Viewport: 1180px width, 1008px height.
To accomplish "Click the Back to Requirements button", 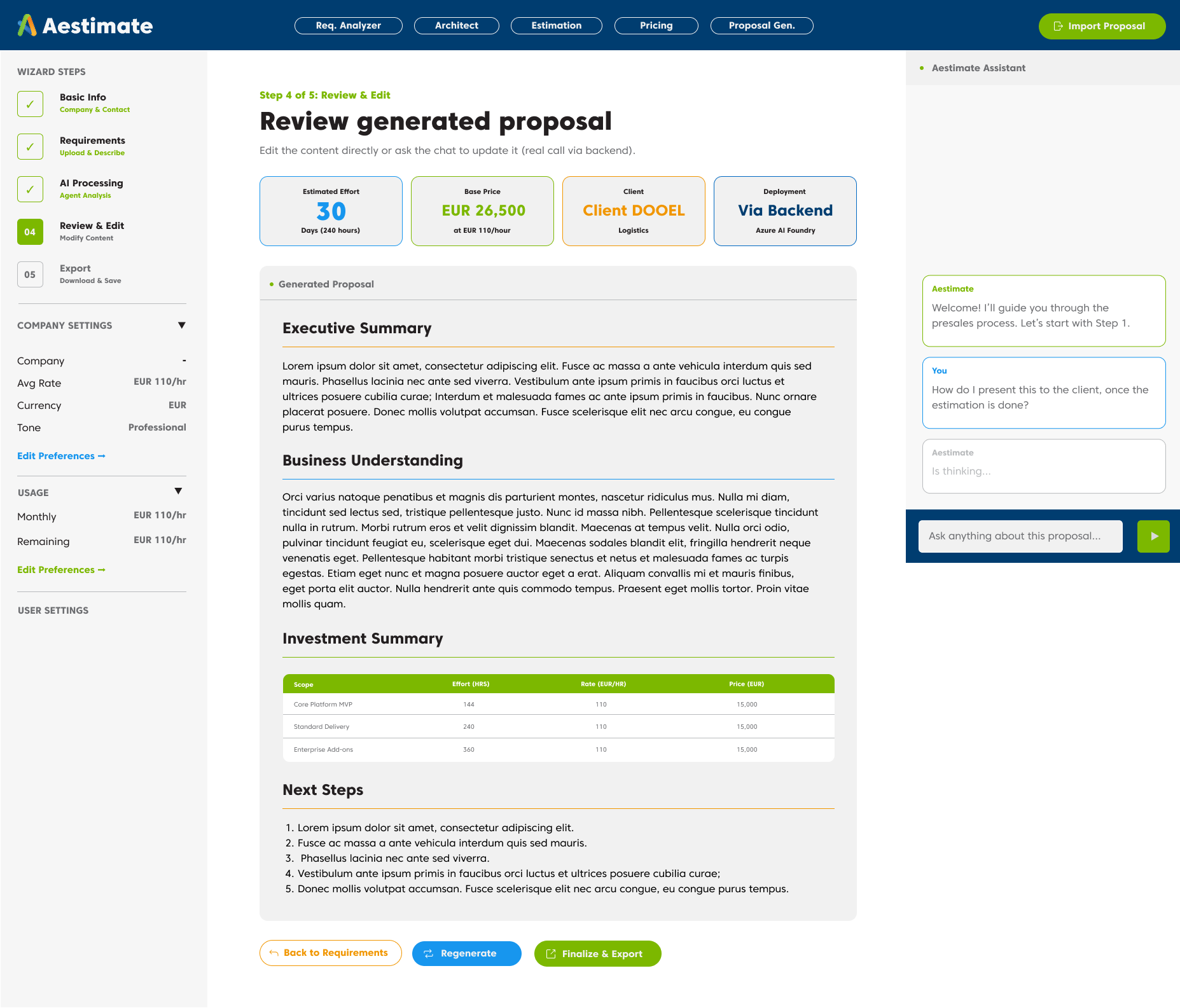I will 330,953.
